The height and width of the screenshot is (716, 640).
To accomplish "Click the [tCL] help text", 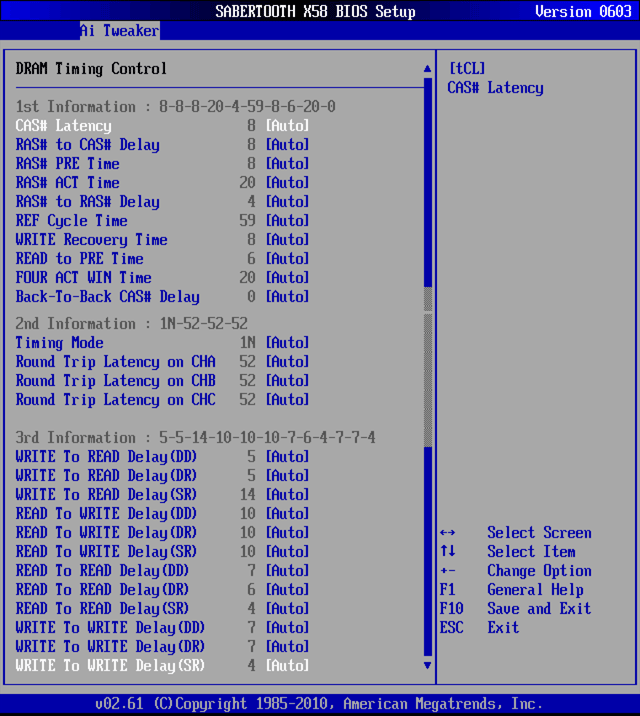I will 467,68.
